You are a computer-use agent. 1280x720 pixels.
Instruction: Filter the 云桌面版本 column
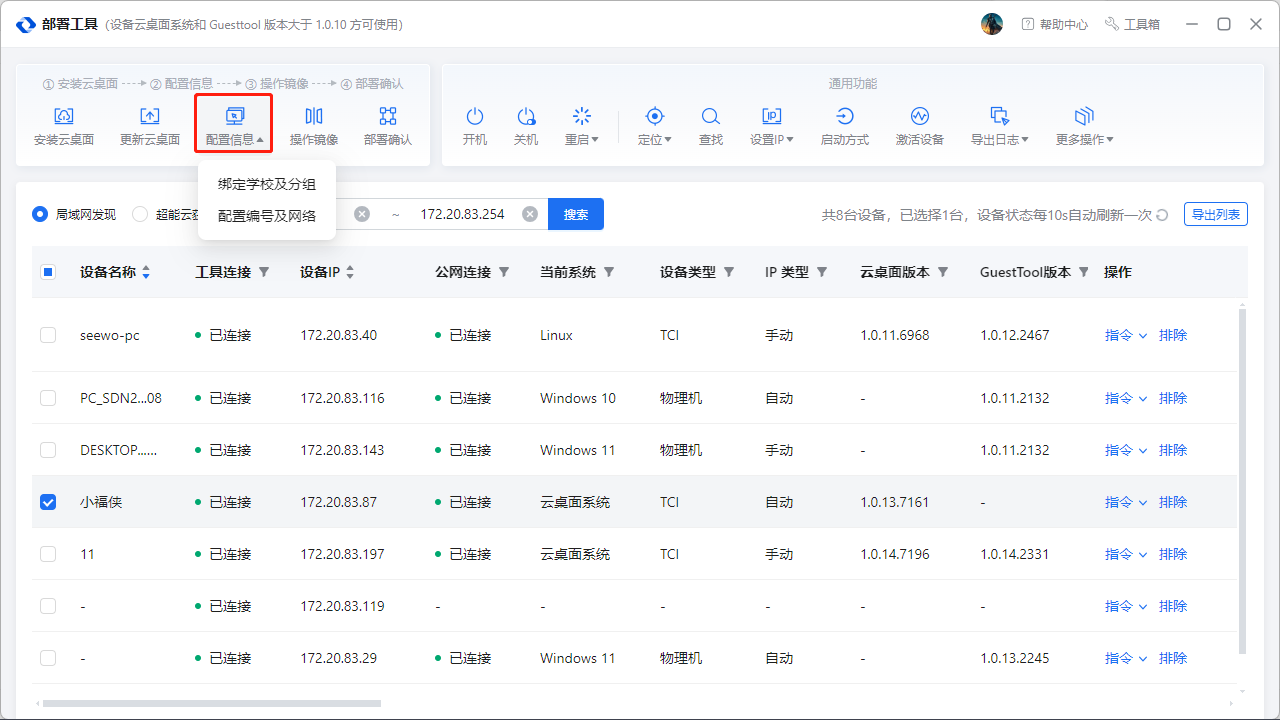(943, 272)
